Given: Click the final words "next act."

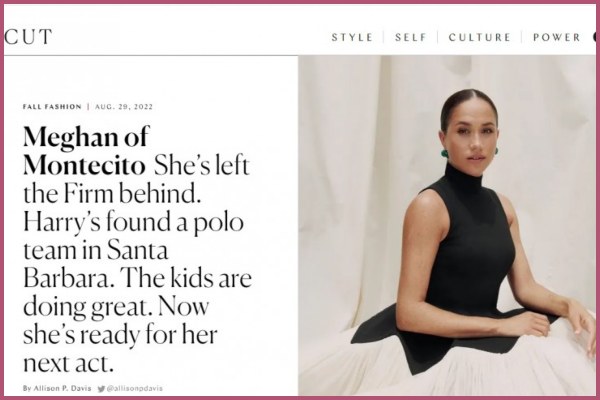Looking at the screenshot, I should (68, 363).
